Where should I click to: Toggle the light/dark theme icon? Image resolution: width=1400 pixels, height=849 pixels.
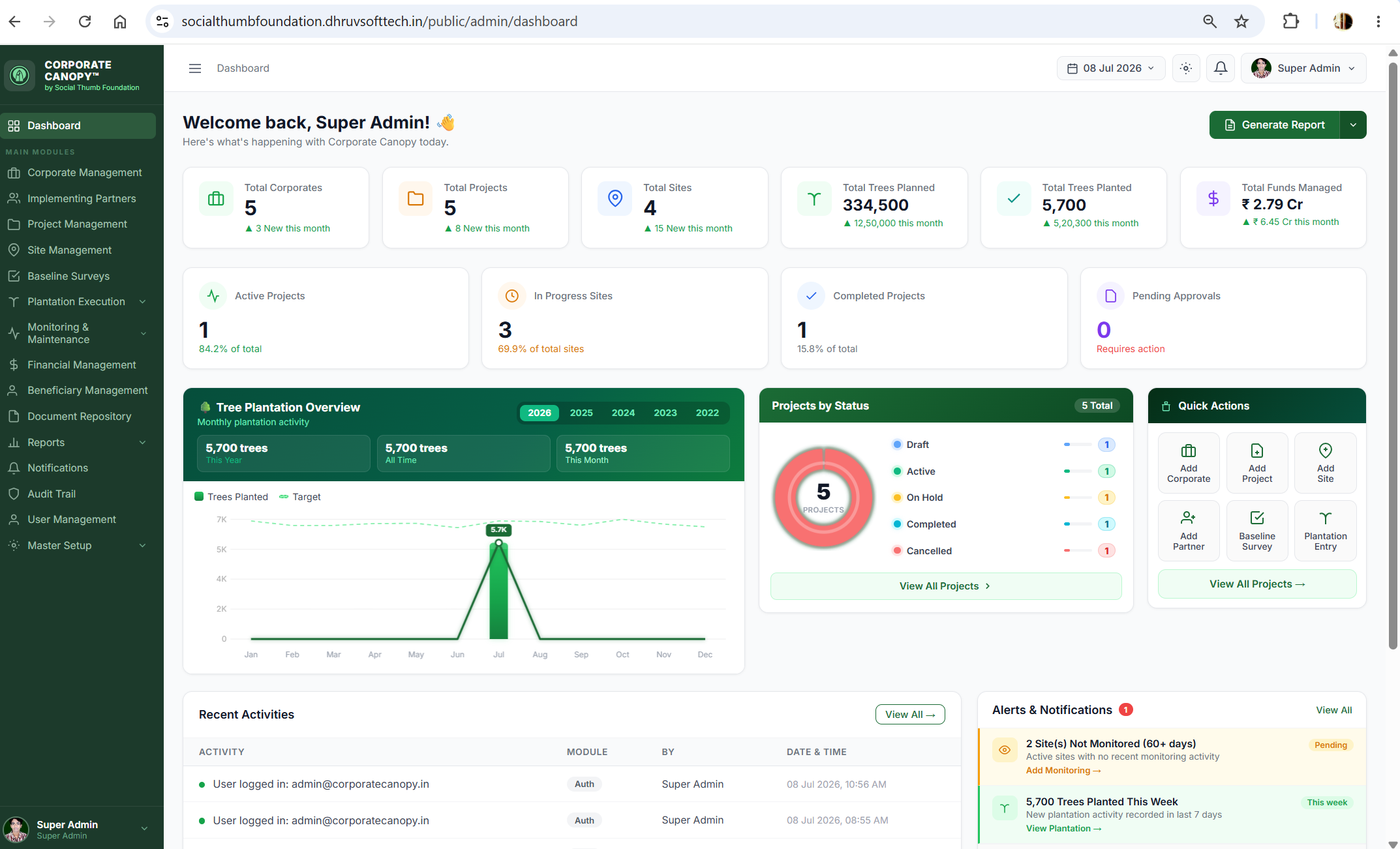tap(1186, 68)
